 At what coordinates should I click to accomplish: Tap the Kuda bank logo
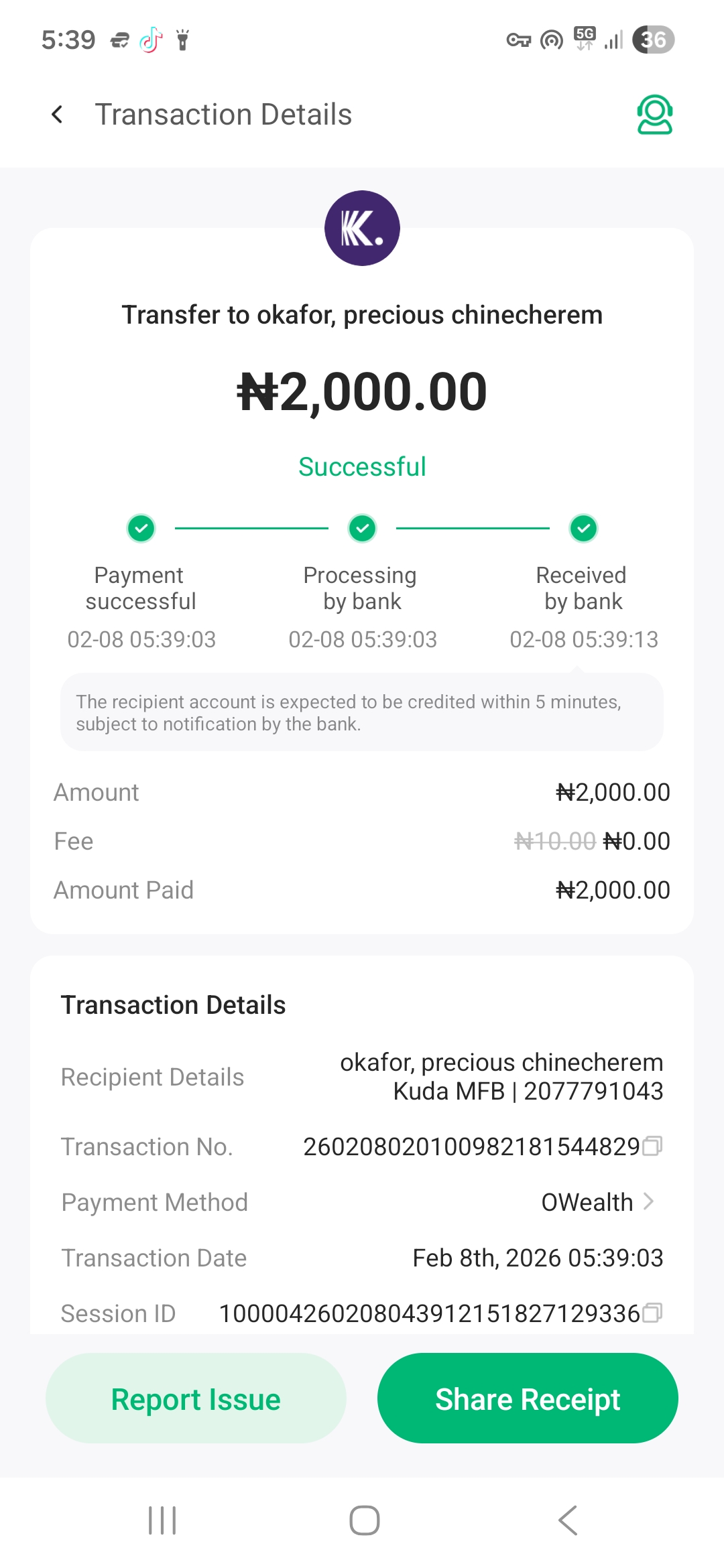tap(362, 228)
